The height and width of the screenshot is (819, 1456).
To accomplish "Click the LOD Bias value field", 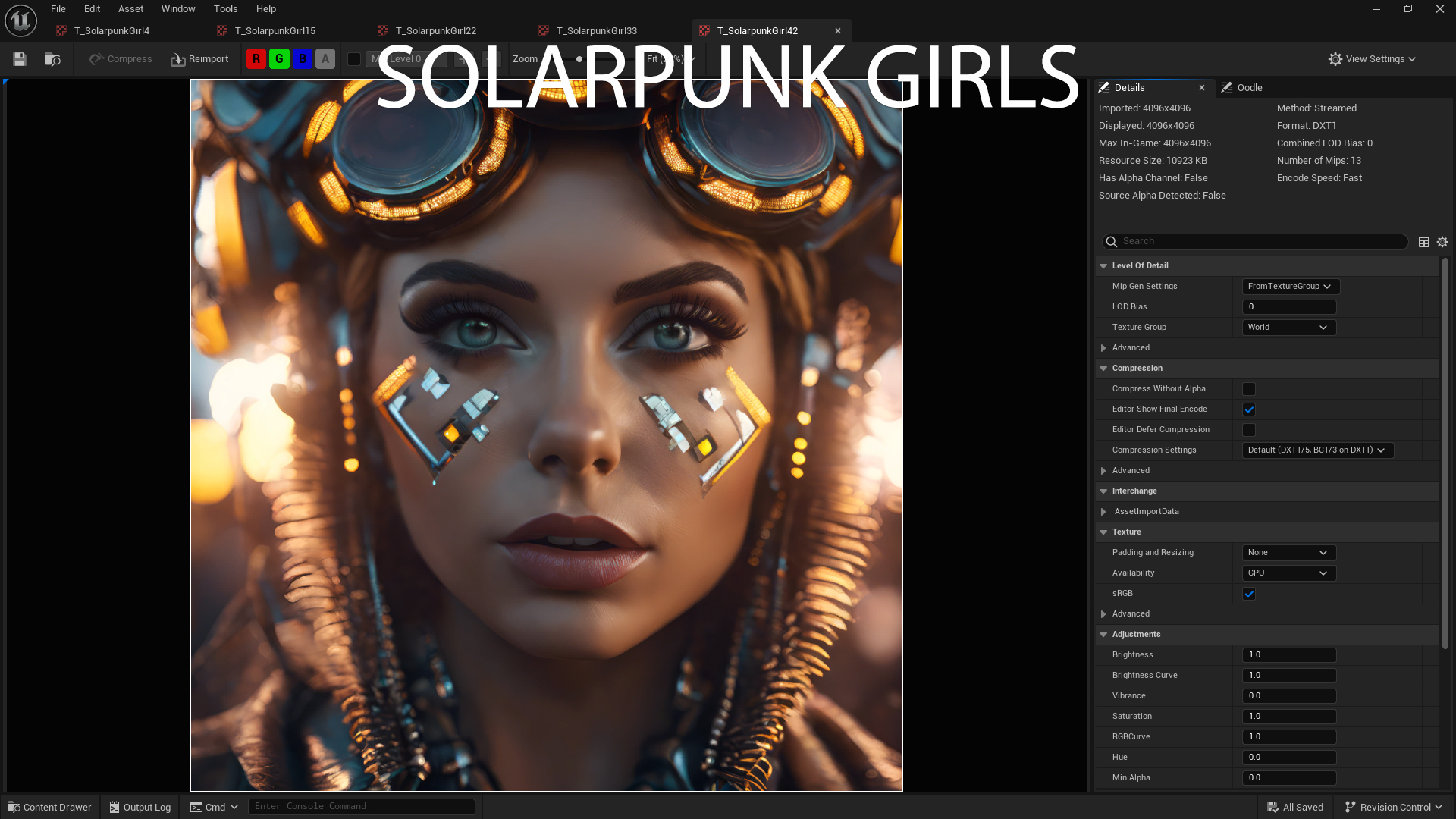I will [x=1289, y=307].
